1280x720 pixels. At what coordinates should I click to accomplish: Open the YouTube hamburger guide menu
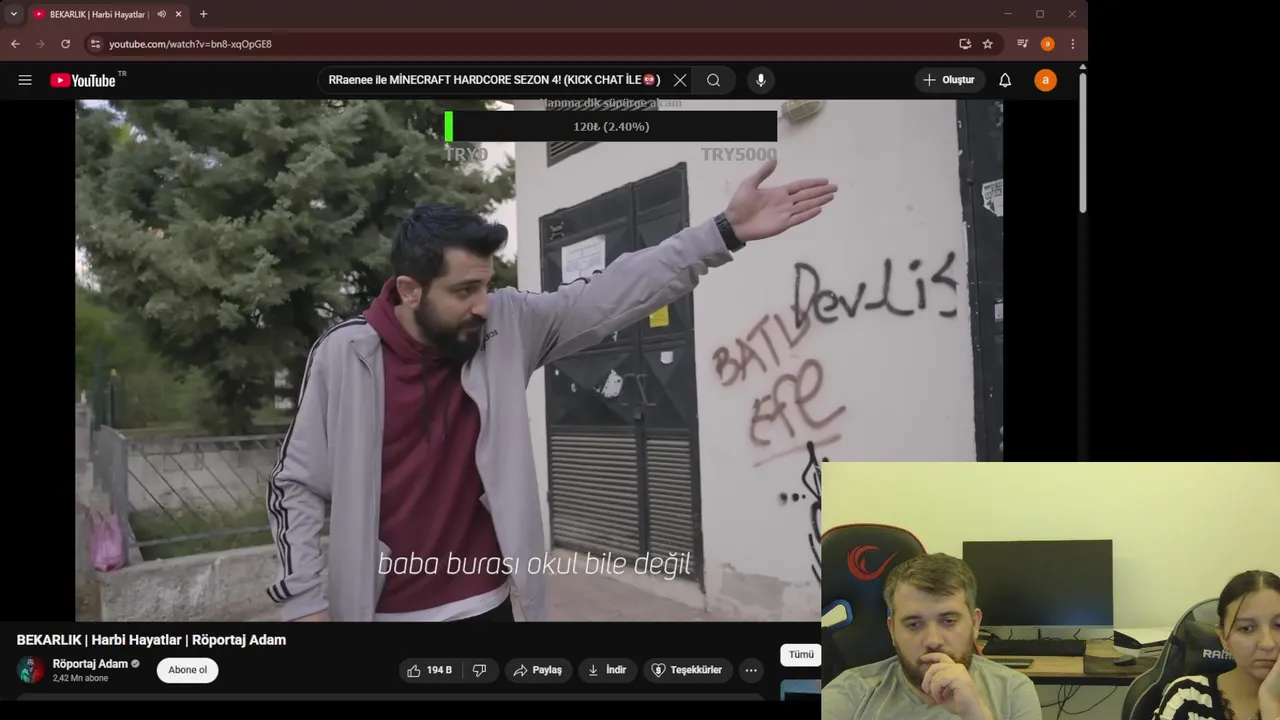(25, 80)
